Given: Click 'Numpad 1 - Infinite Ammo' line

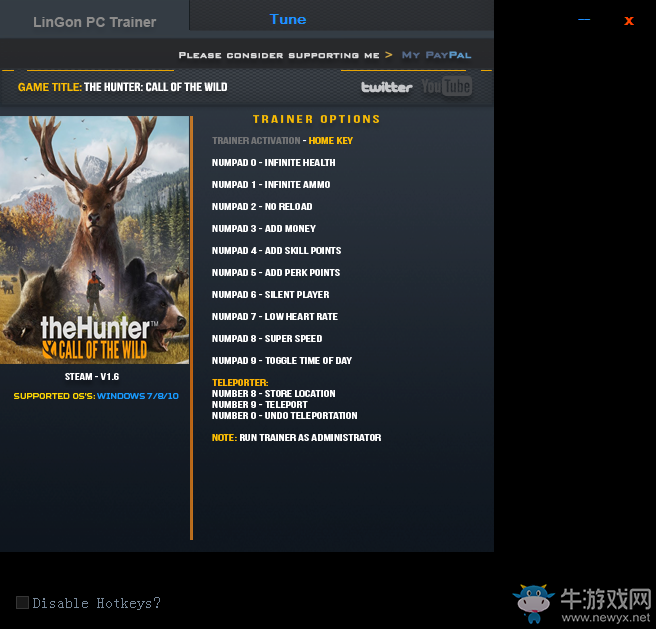Looking at the screenshot, I should [271, 185].
